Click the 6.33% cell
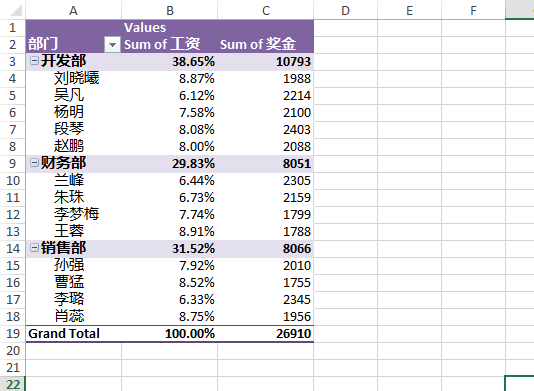The image size is (534, 391). (170, 299)
